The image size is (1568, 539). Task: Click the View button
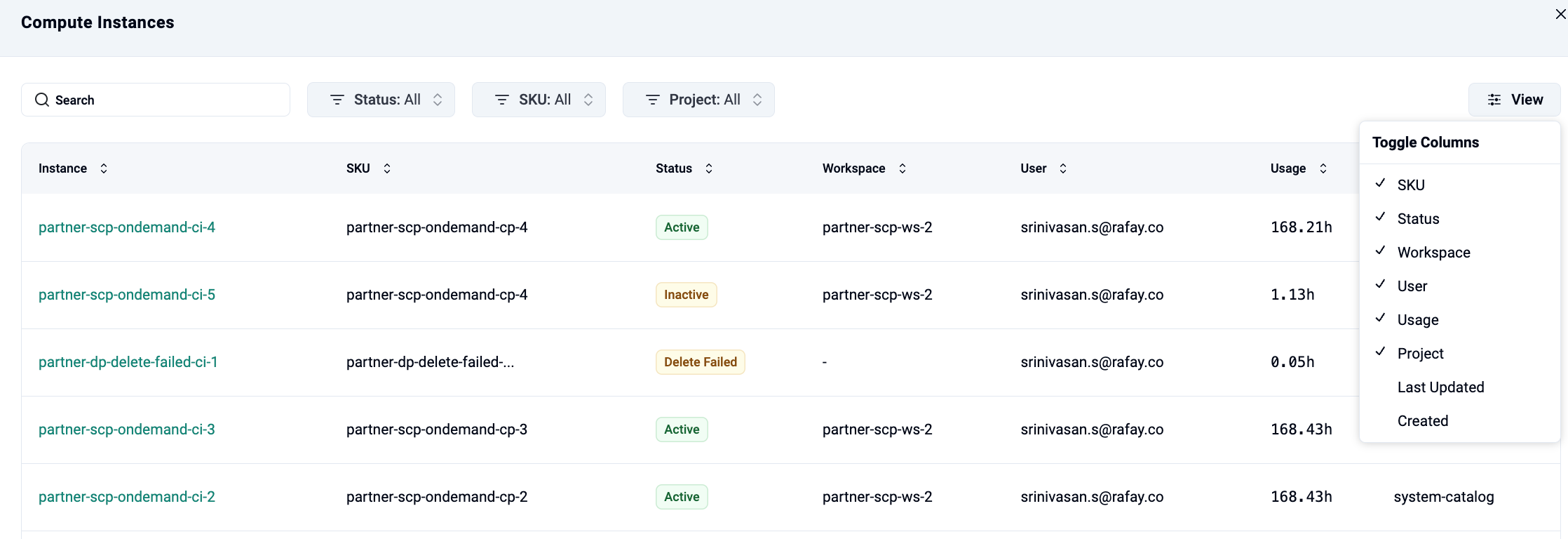tap(1514, 100)
